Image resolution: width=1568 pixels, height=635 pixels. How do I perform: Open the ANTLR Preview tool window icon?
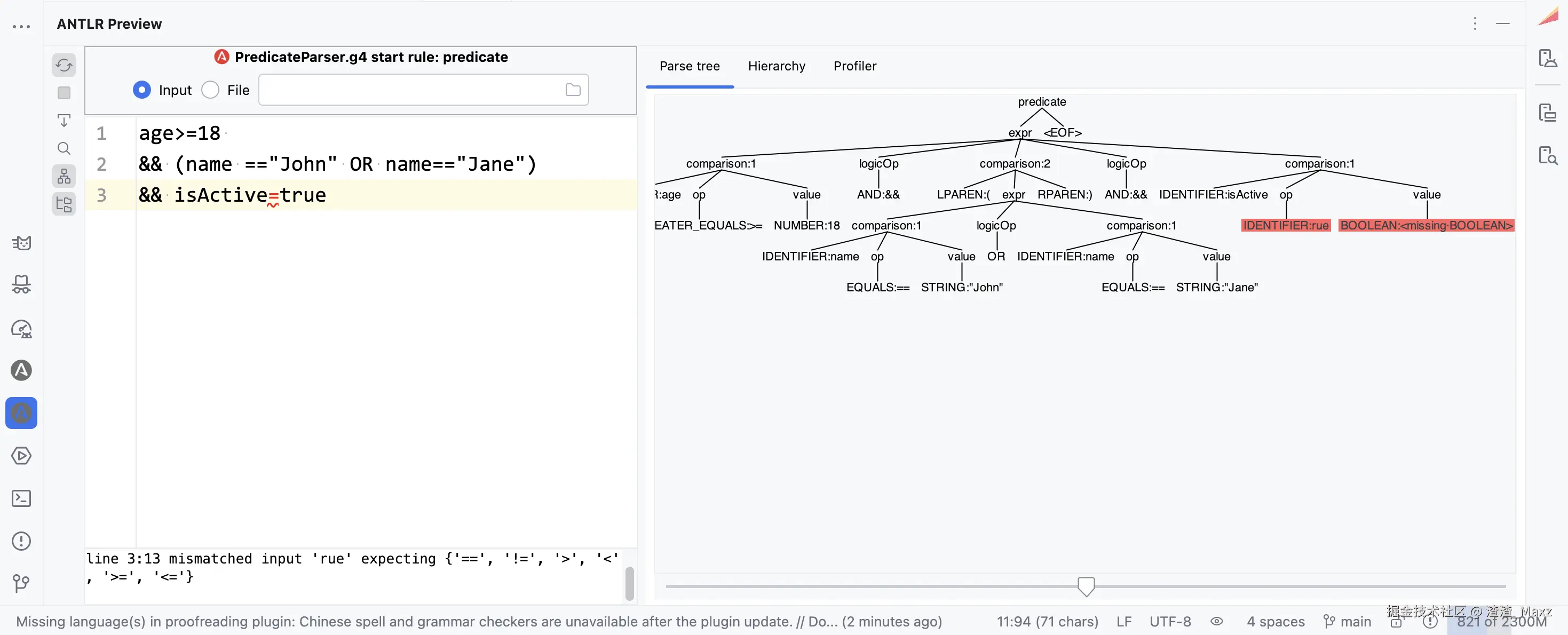21,413
